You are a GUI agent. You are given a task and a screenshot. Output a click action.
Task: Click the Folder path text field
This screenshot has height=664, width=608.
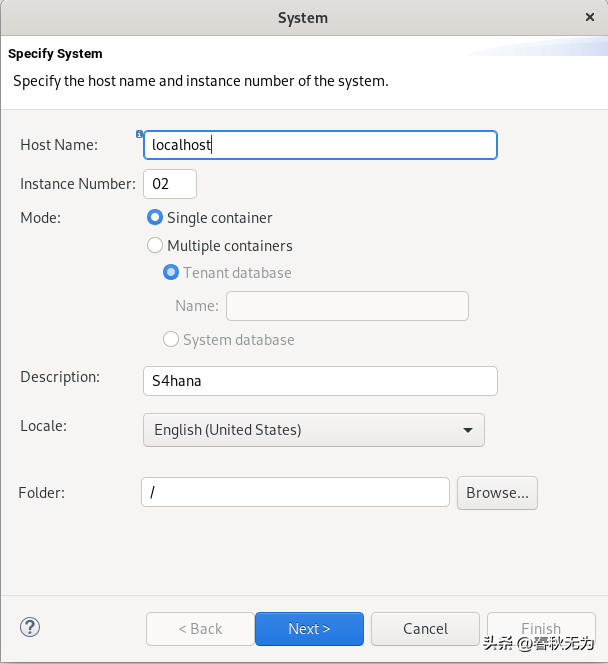[295, 492]
